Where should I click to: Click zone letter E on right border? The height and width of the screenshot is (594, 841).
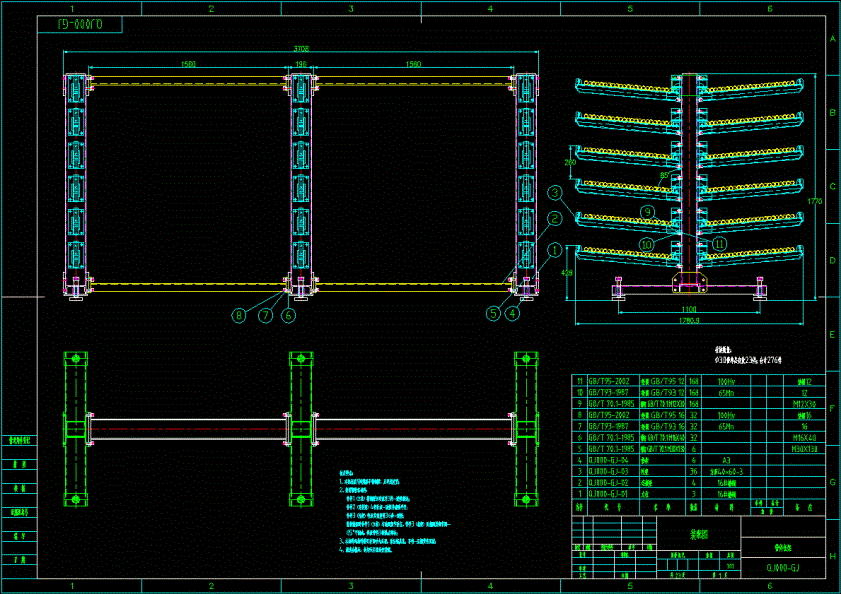tap(833, 335)
